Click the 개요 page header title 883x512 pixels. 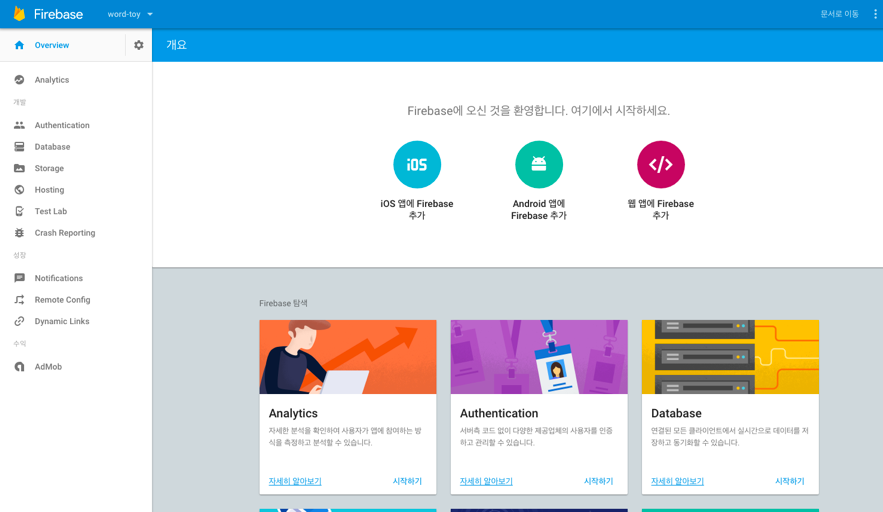point(176,45)
